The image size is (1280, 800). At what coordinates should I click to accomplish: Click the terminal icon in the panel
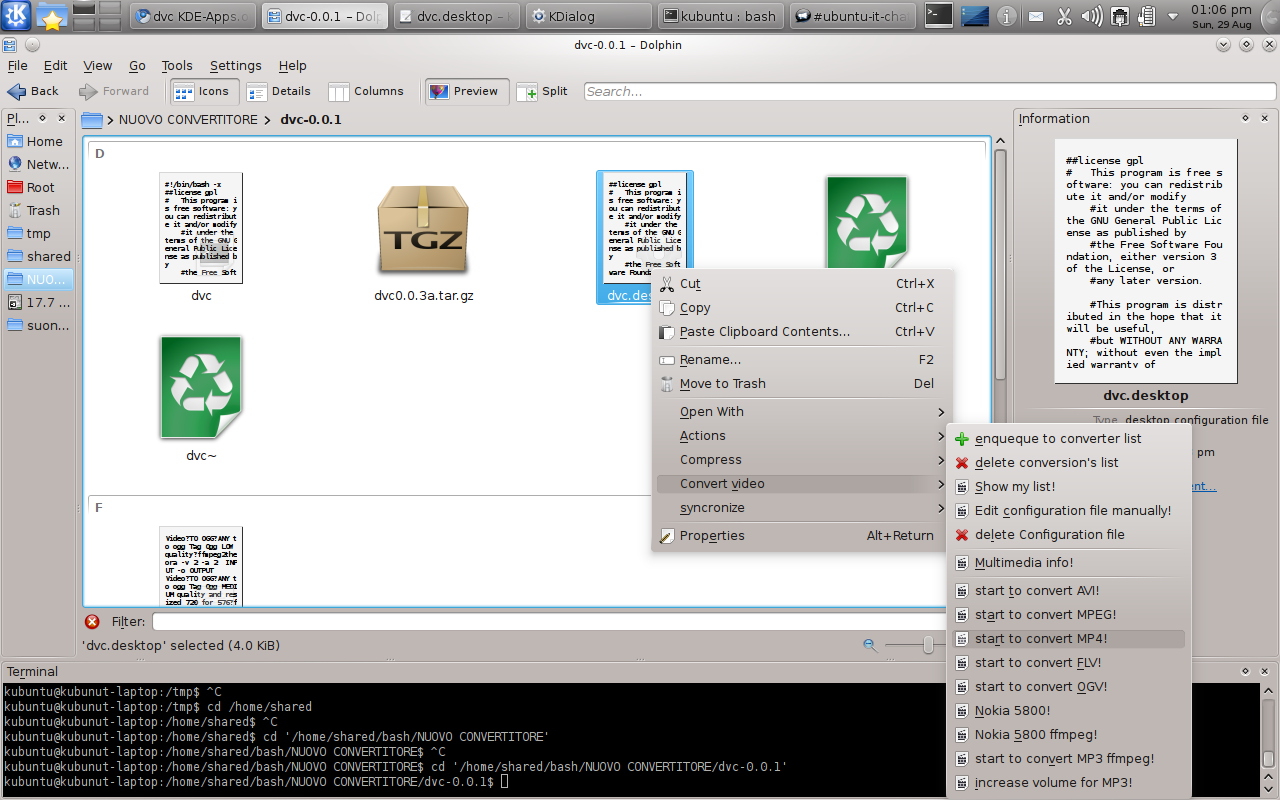(938, 16)
